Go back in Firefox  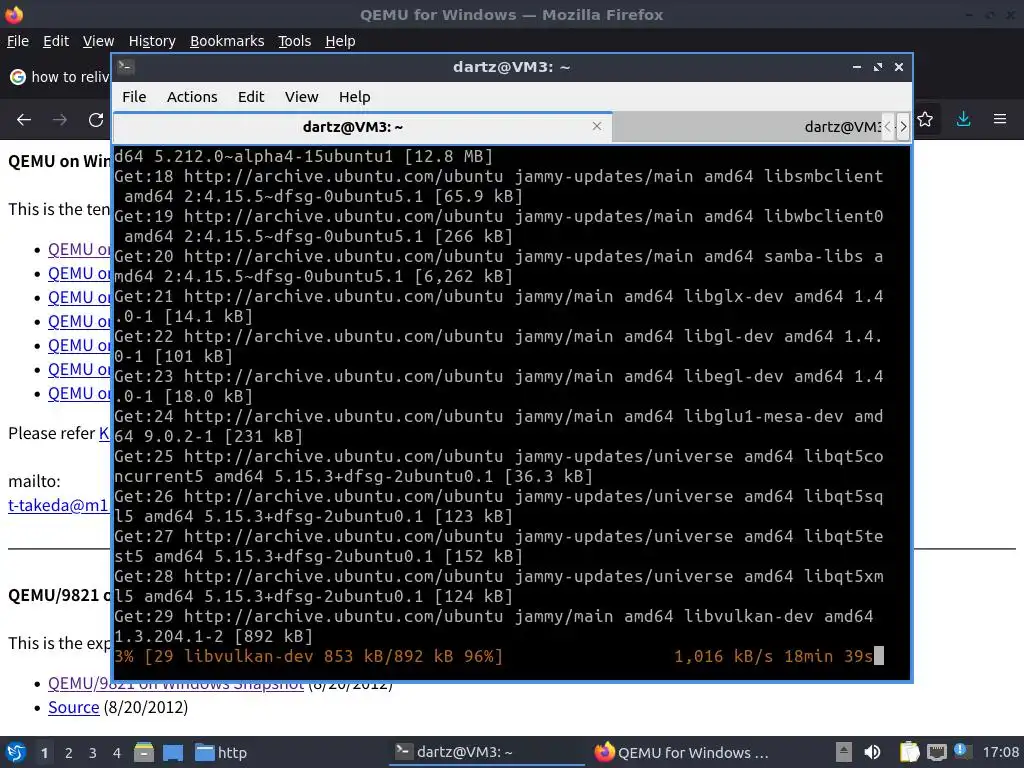tap(24, 120)
